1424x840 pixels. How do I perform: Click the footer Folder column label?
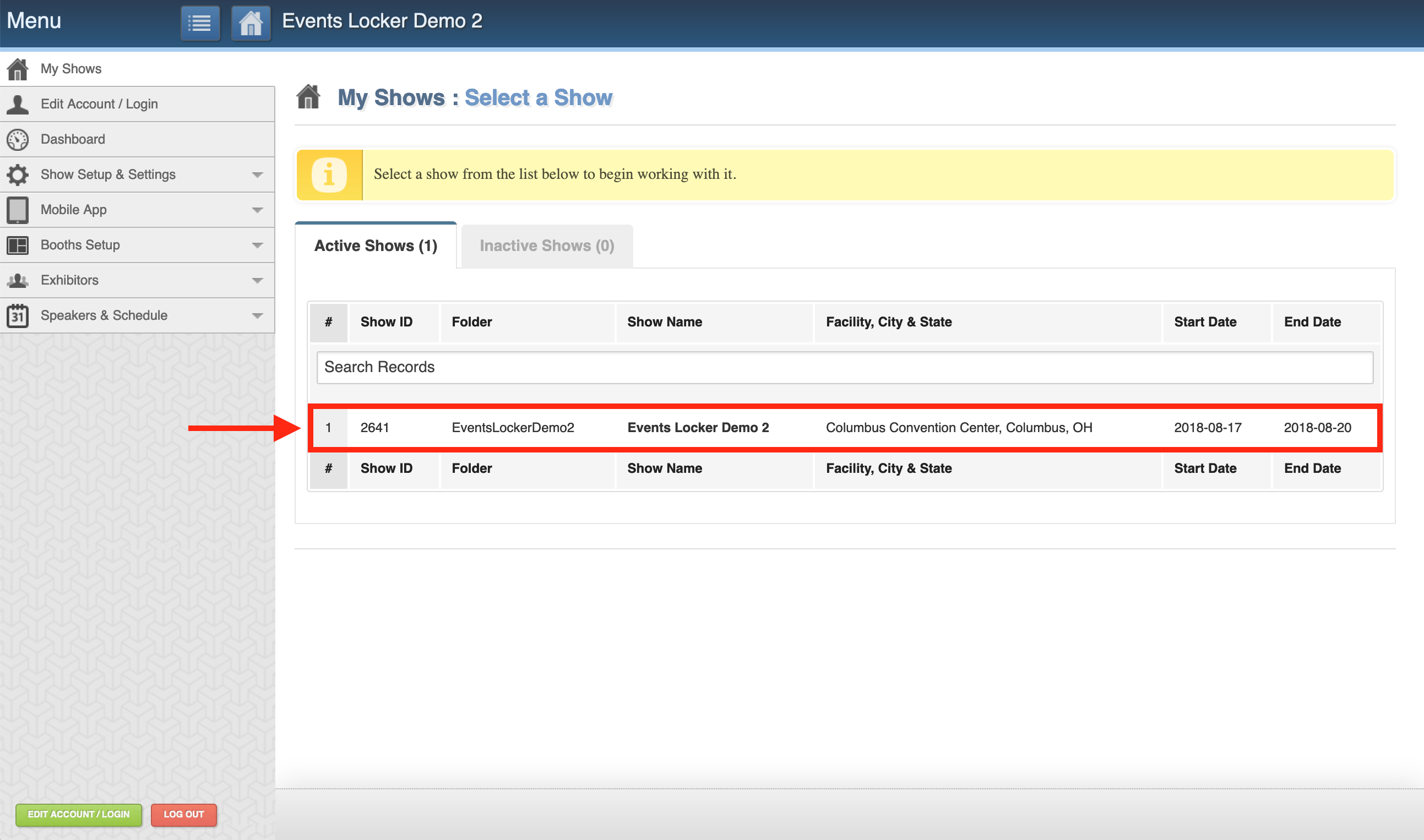coord(472,468)
